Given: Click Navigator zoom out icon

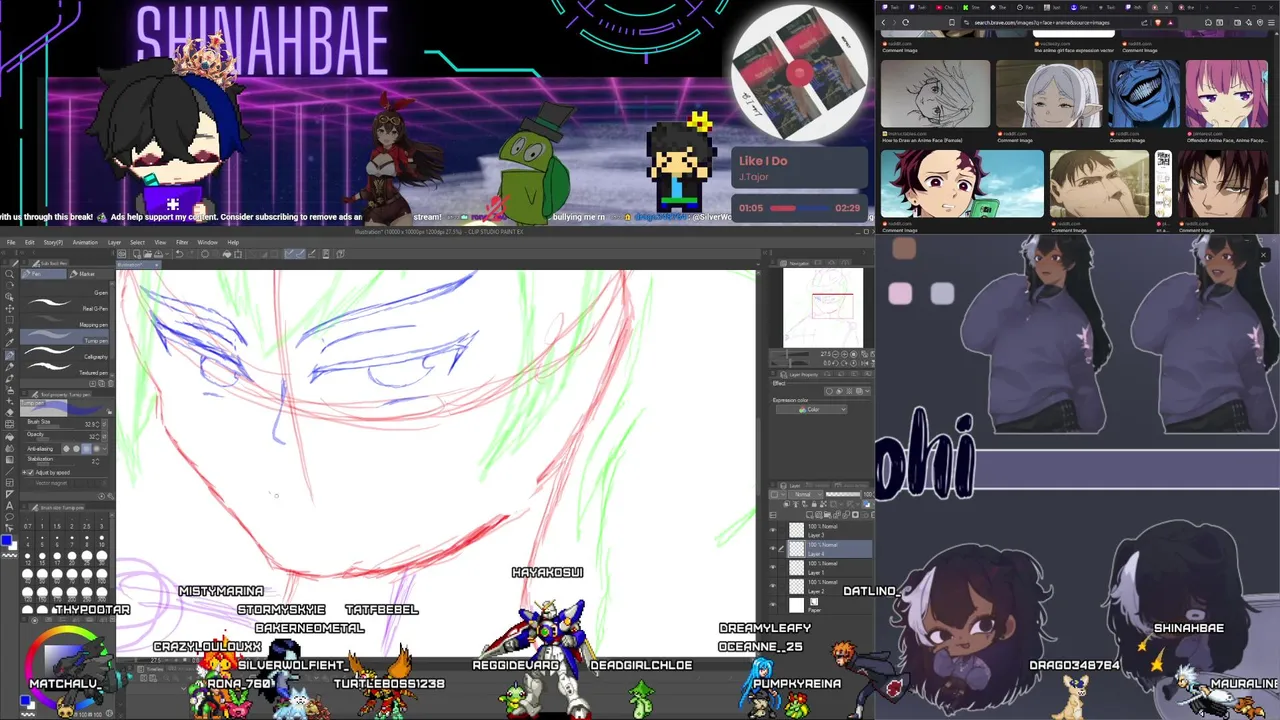Looking at the screenshot, I should coord(835,354).
